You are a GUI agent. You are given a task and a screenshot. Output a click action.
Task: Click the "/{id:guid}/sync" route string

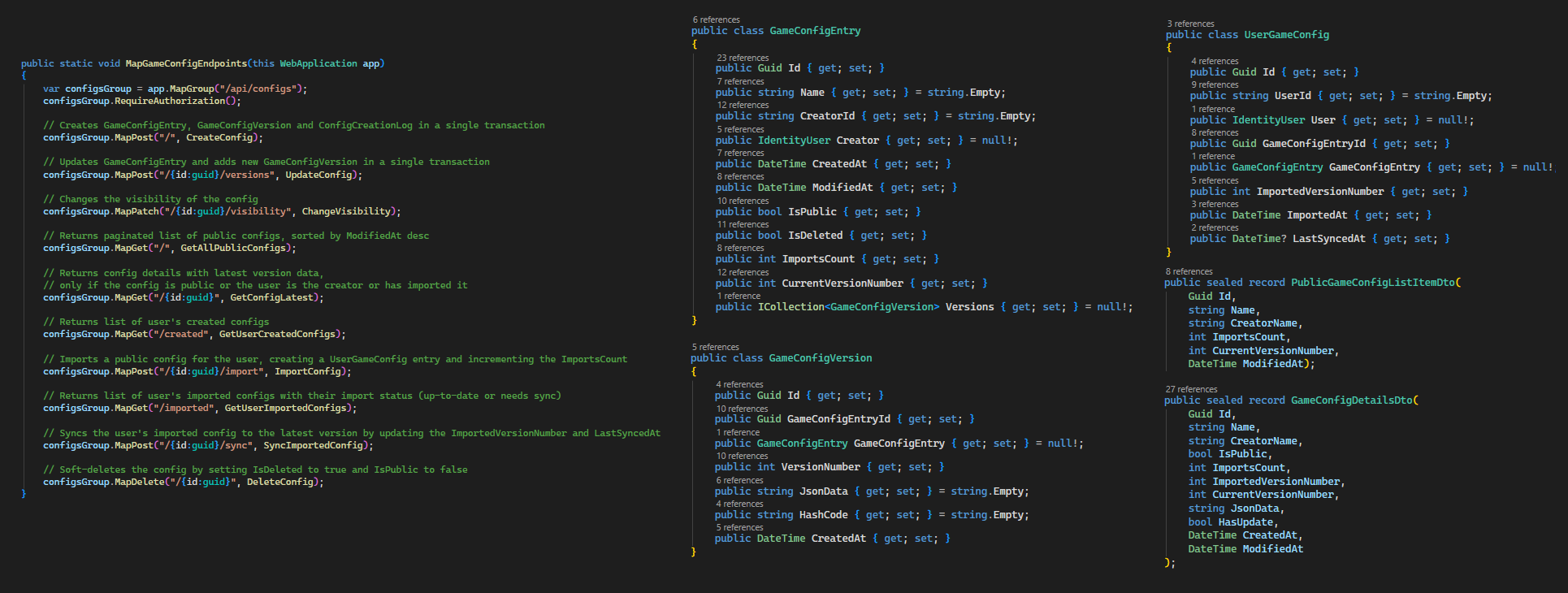pos(208,445)
